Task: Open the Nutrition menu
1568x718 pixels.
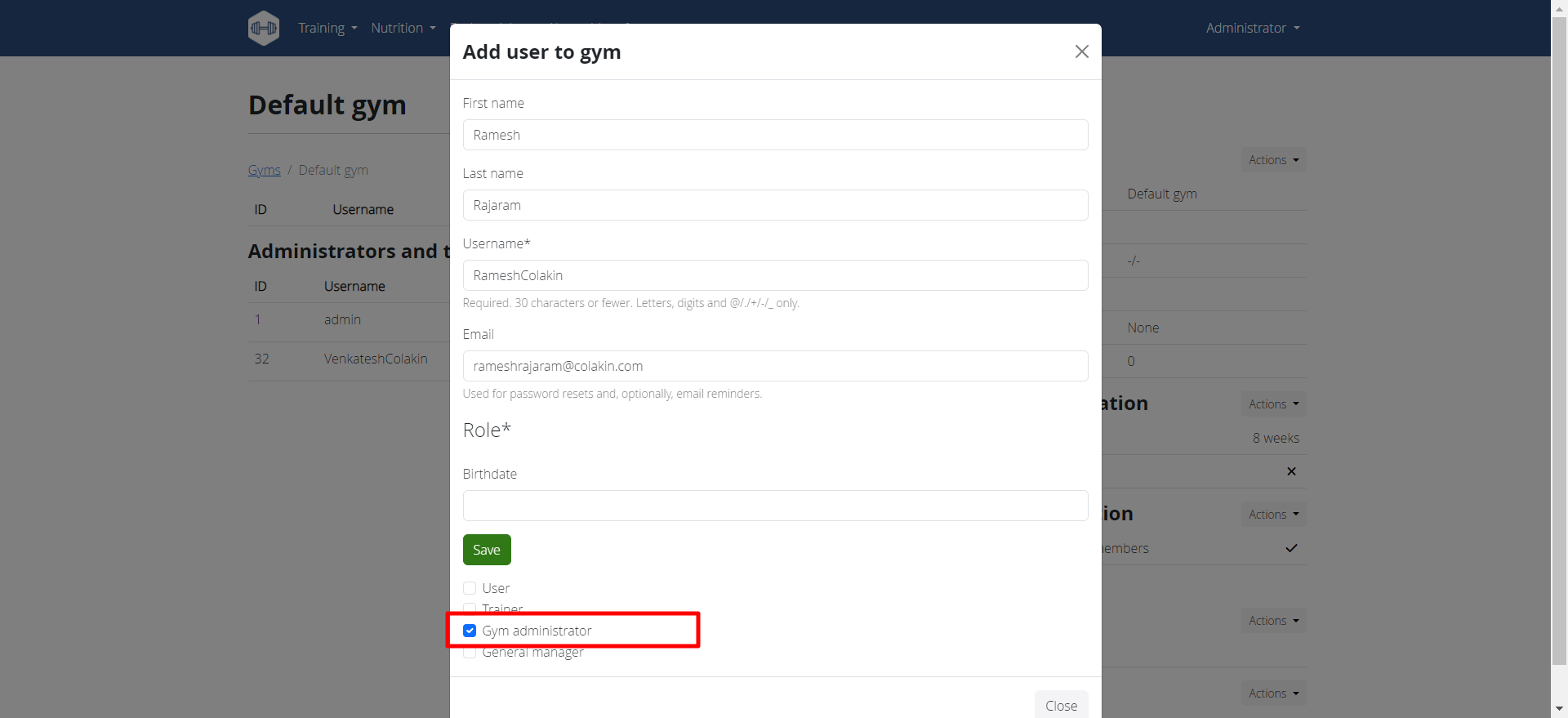Action: pyautogui.click(x=403, y=28)
